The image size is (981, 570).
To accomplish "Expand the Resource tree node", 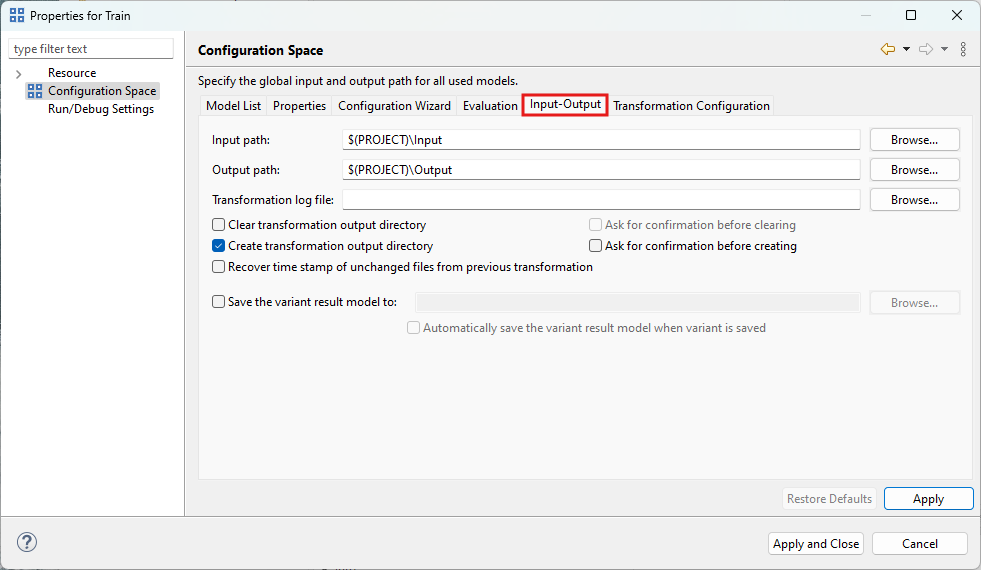I will 18,74.
